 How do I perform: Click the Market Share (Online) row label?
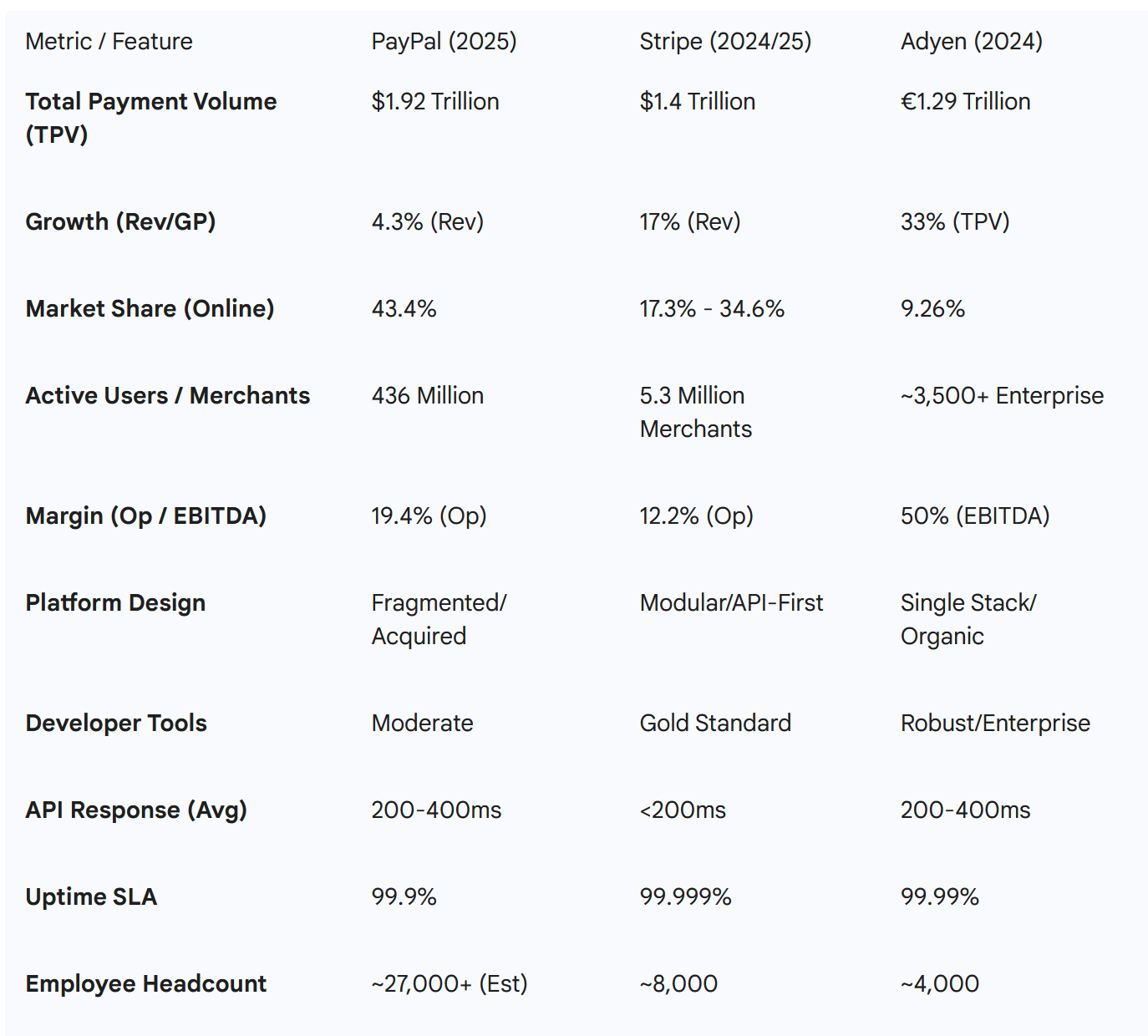(150, 308)
